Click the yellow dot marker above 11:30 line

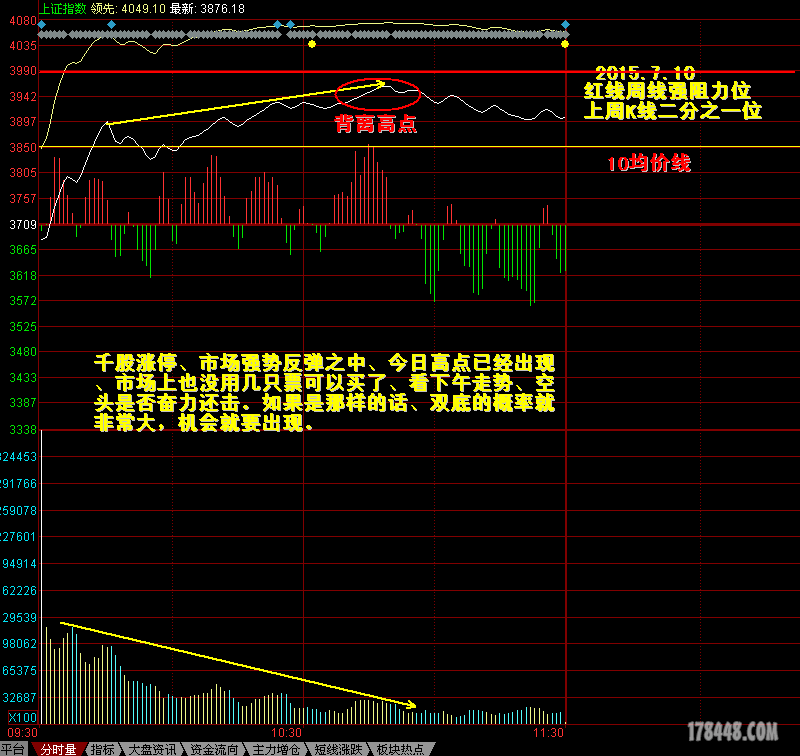(x=565, y=44)
